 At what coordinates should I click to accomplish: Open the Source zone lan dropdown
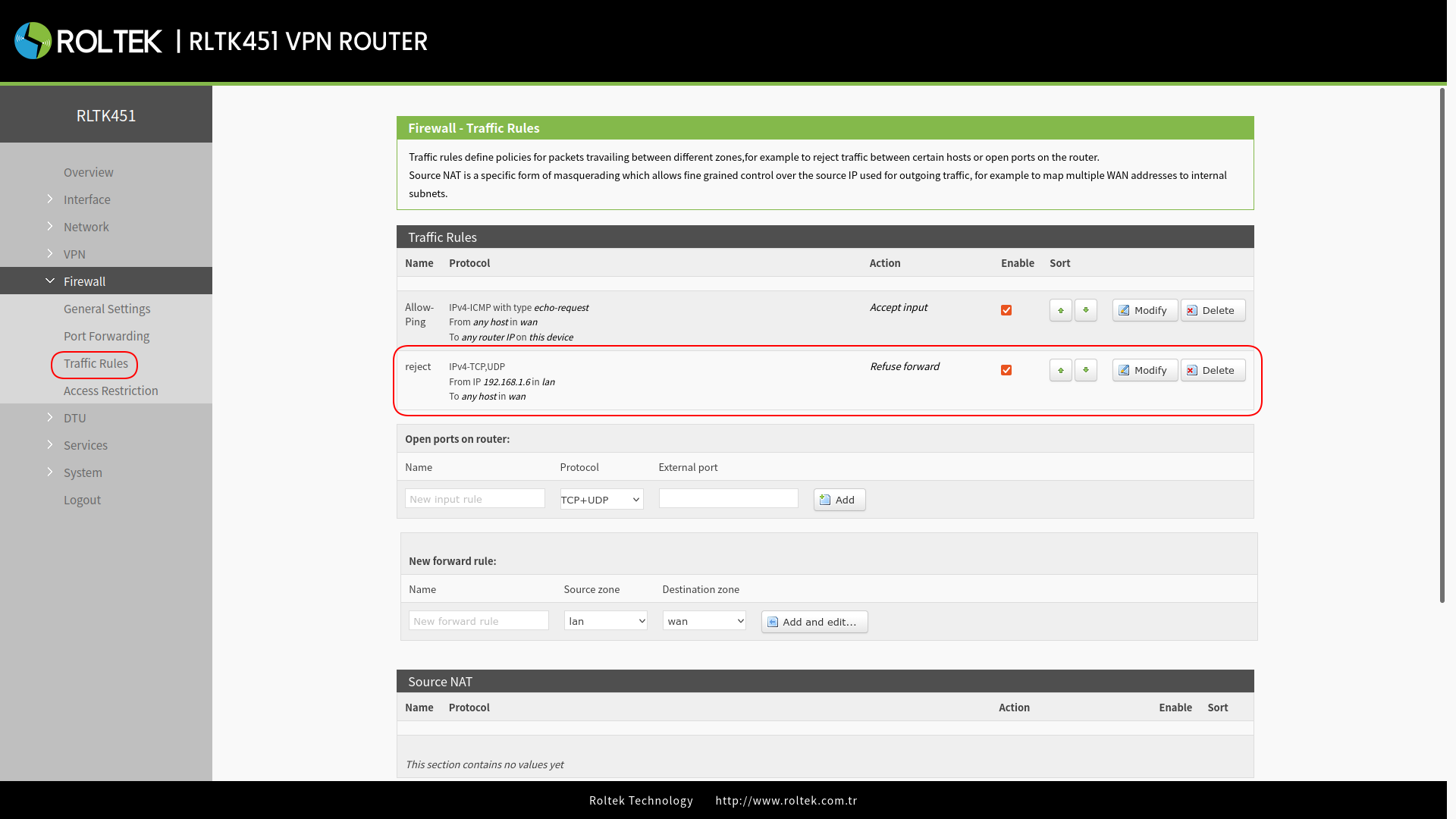coord(605,621)
